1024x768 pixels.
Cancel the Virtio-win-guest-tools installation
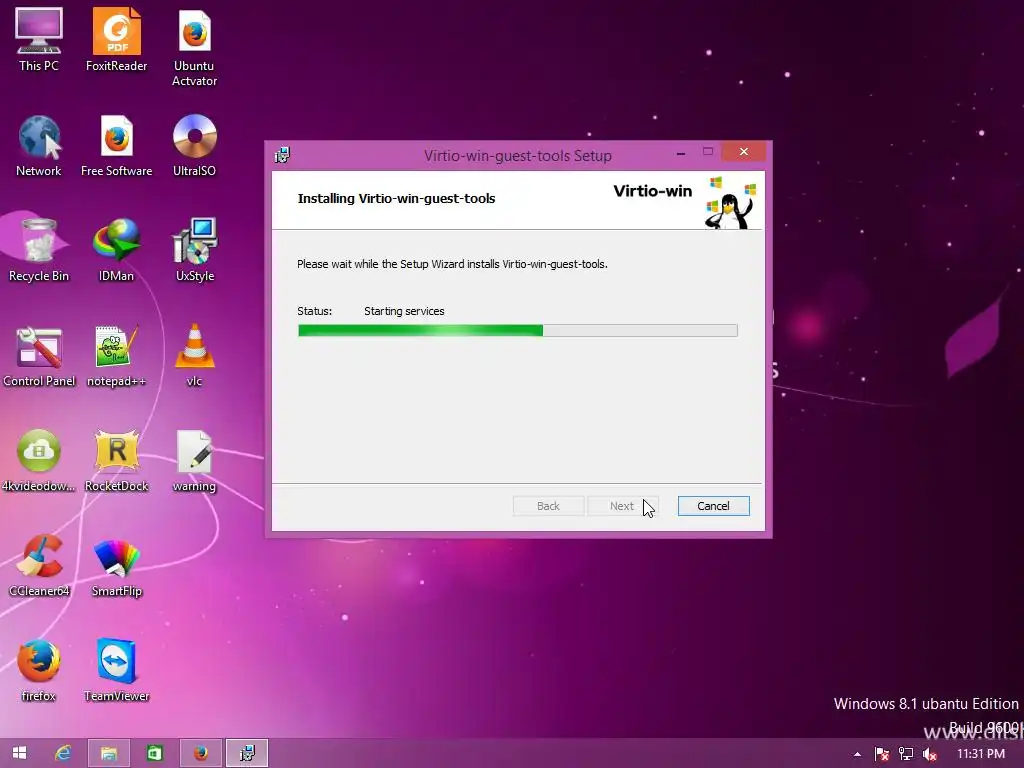click(x=713, y=506)
